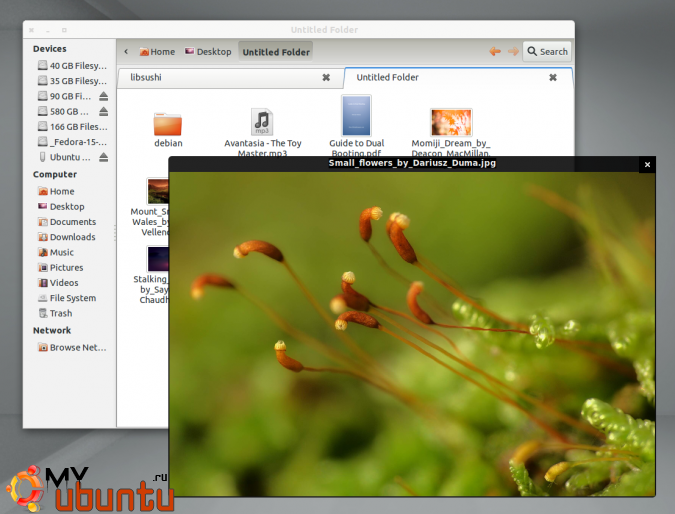Screen dimensions: 675x514
Task: Click the Search button in toolbar
Action: [547, 52]
